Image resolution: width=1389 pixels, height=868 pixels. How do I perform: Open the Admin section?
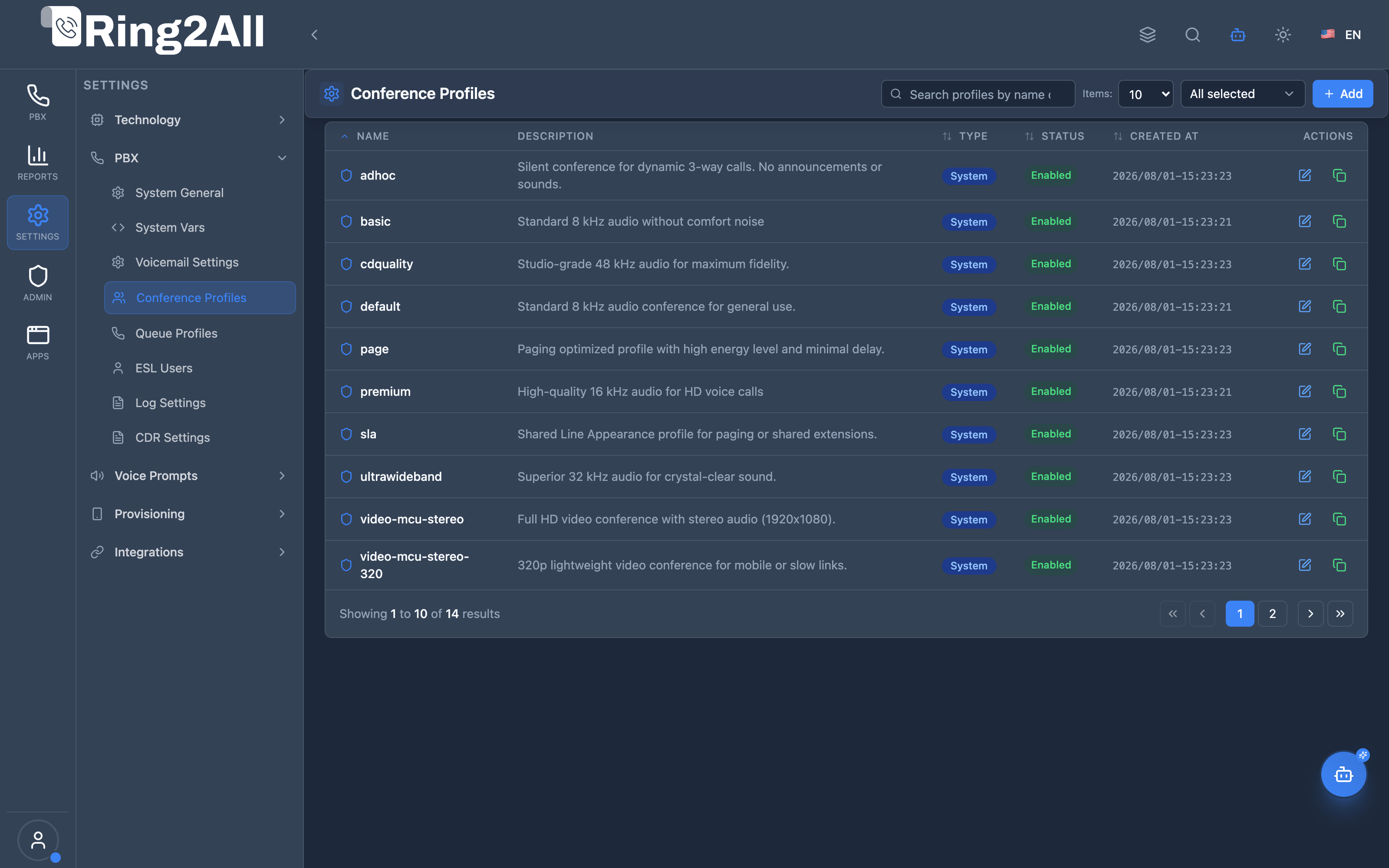click(38, 283)
